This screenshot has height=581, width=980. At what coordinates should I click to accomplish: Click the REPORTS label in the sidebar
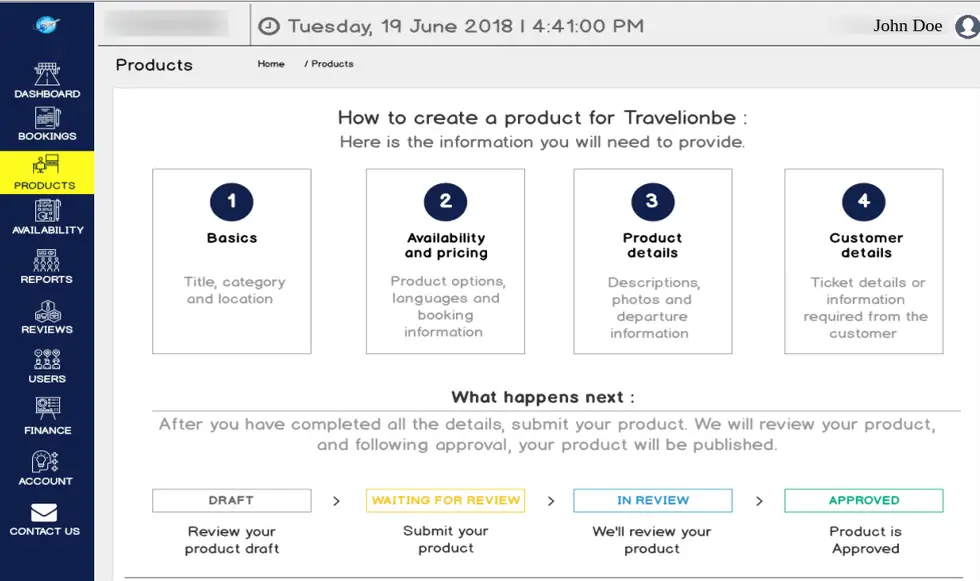pyautogui.click(x=46, y=279)
